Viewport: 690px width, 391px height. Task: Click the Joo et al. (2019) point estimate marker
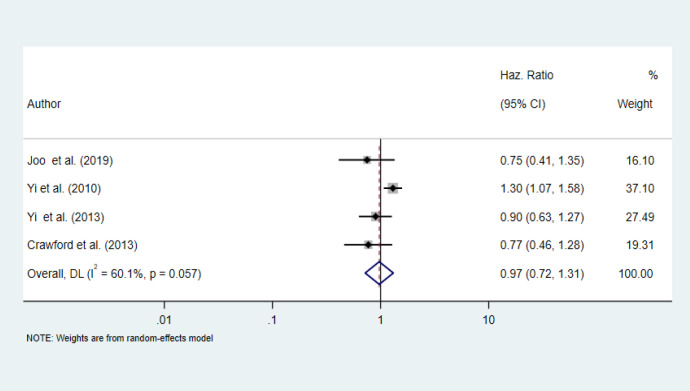point(367,160)
